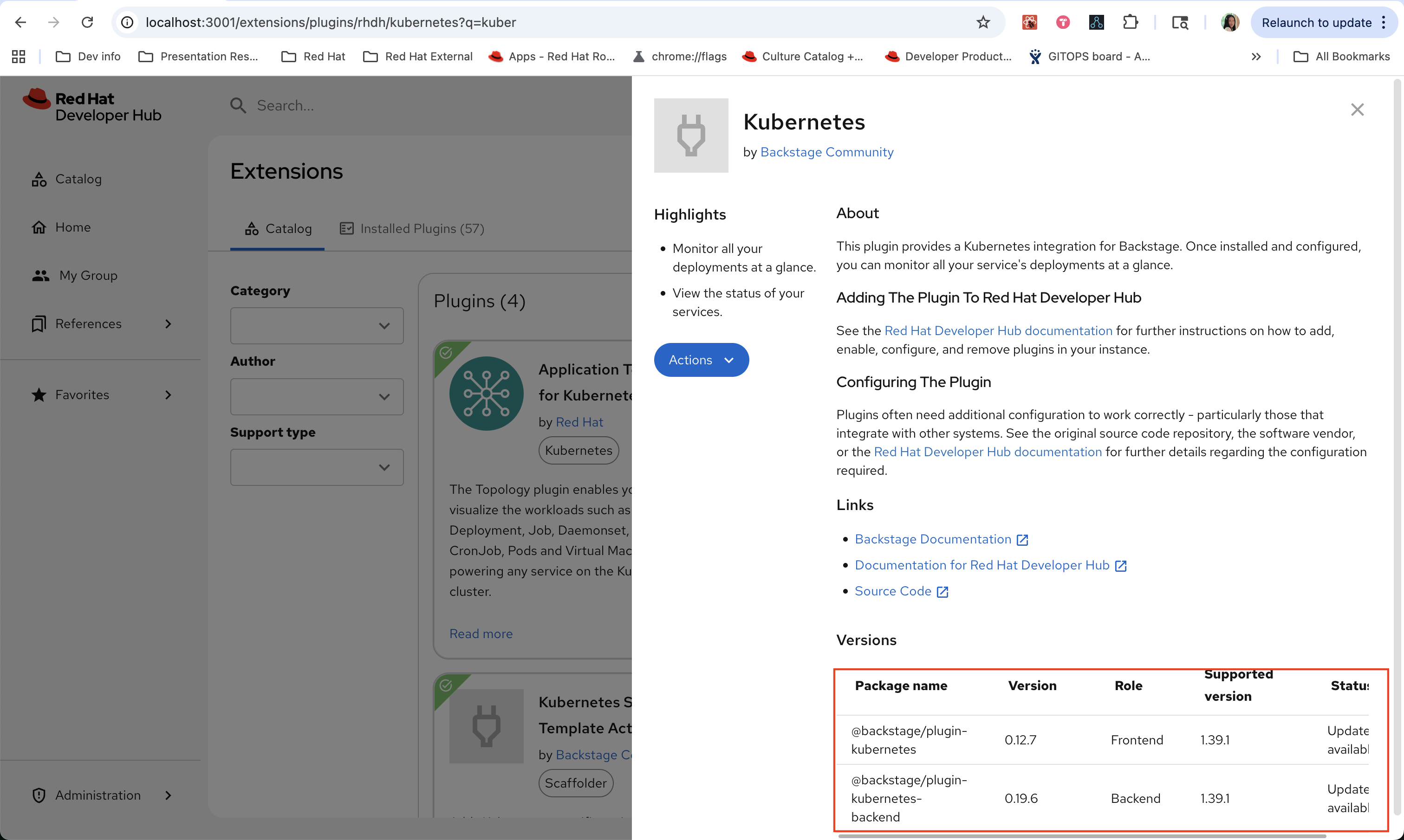Viewport: 1404px width, 840px height.
Task: Open My Group in sidebar
Action: (x=88, y=276)
